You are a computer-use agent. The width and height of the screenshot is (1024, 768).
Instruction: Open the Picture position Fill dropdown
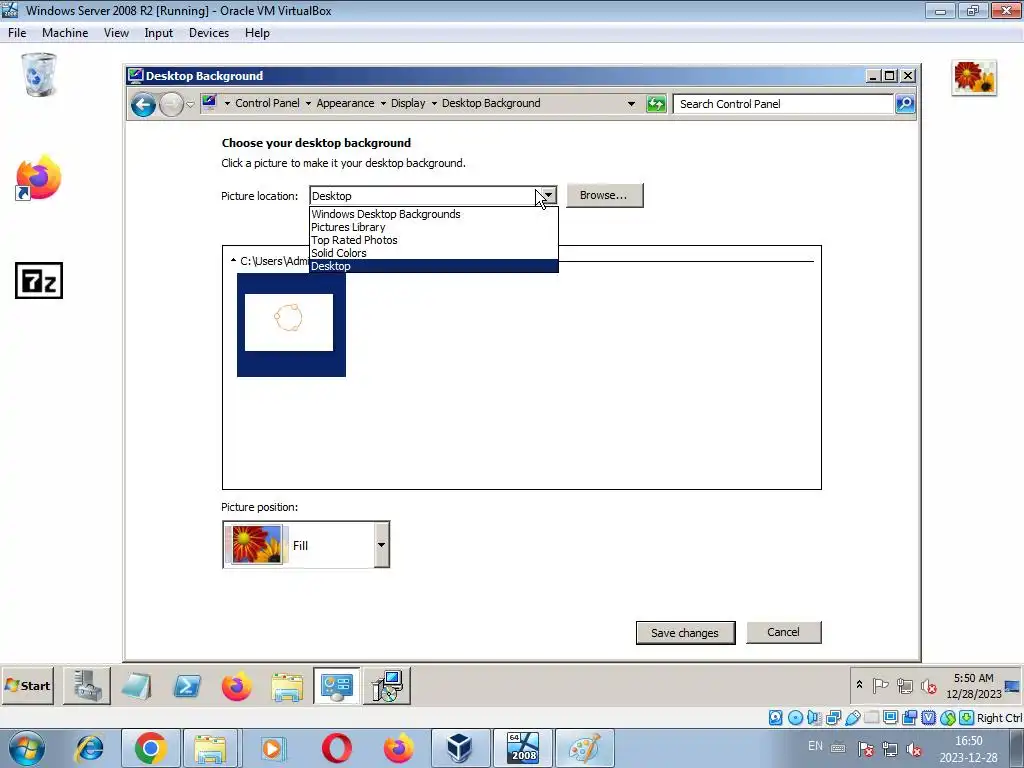[x=306, y=545]
